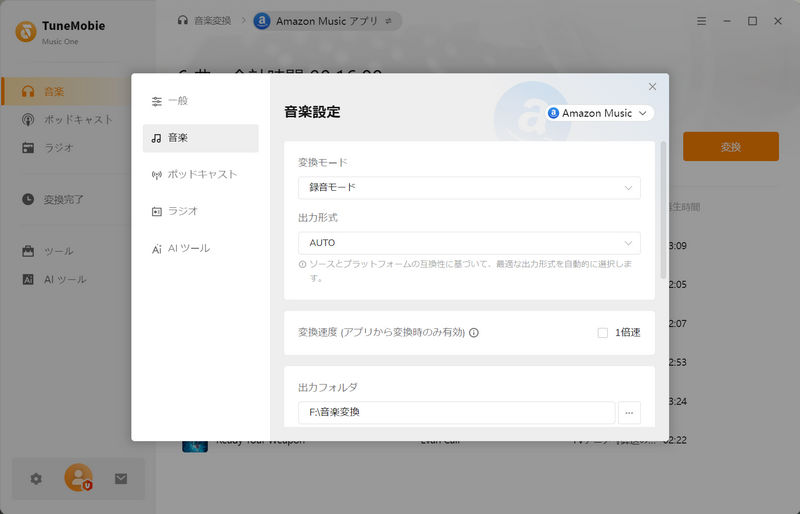Click the sliders icon beside 一般
This screenshot has height=514, width=800.
click(x=157, y=101)
